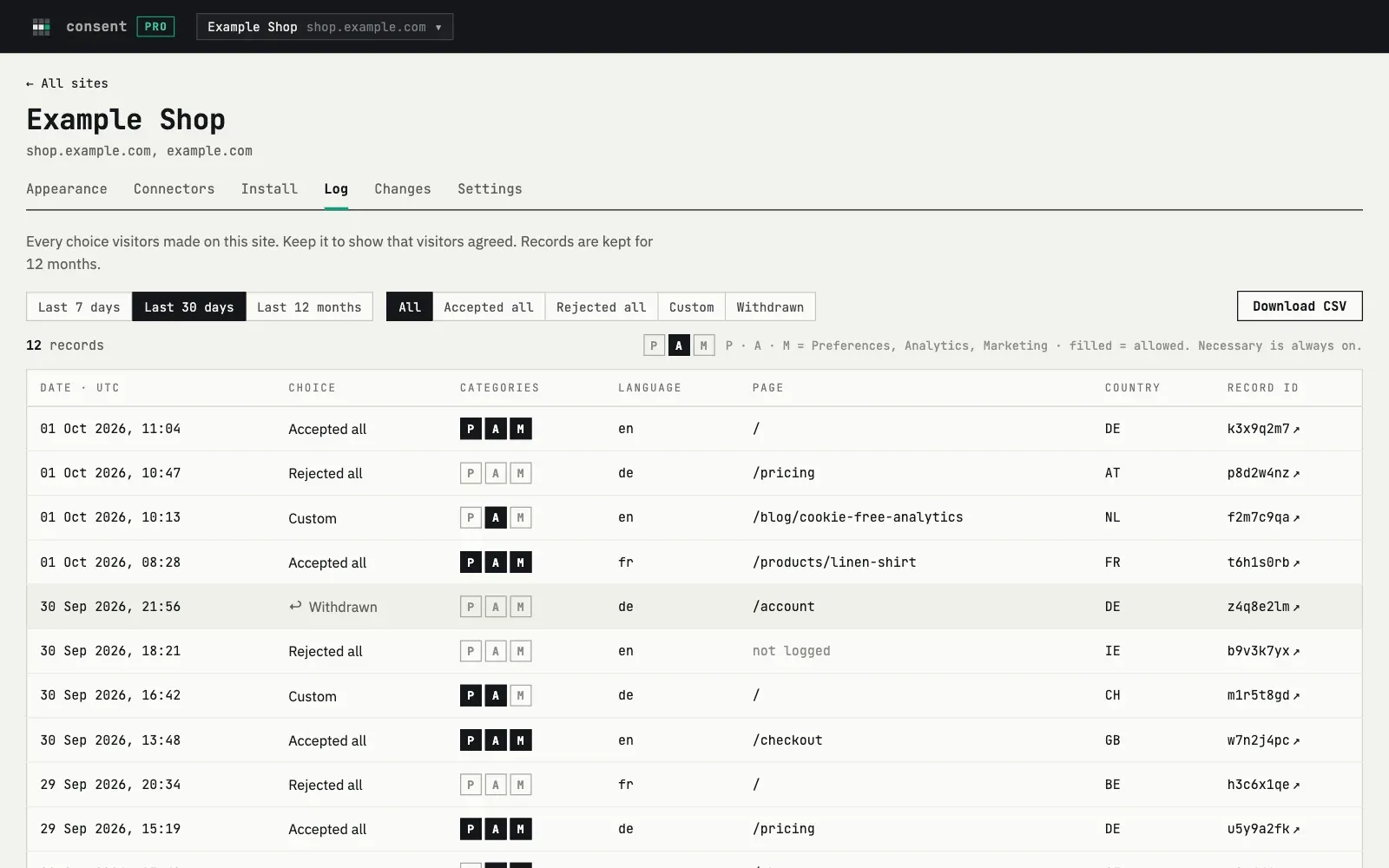Open record k3x9q2m7

tap(1263, 429)
